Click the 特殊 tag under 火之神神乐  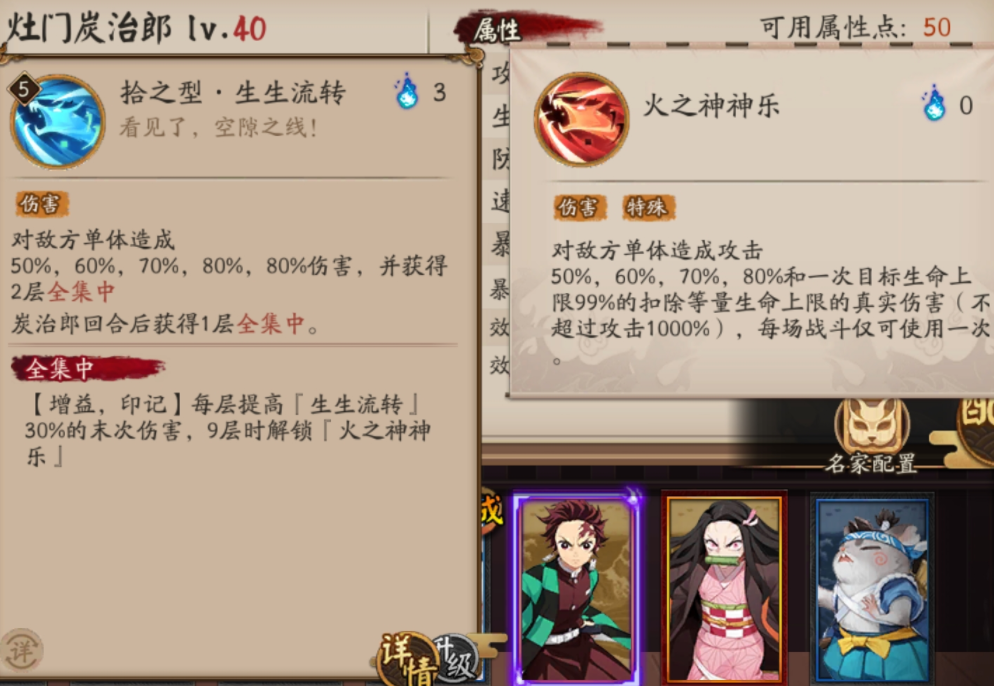649,207
